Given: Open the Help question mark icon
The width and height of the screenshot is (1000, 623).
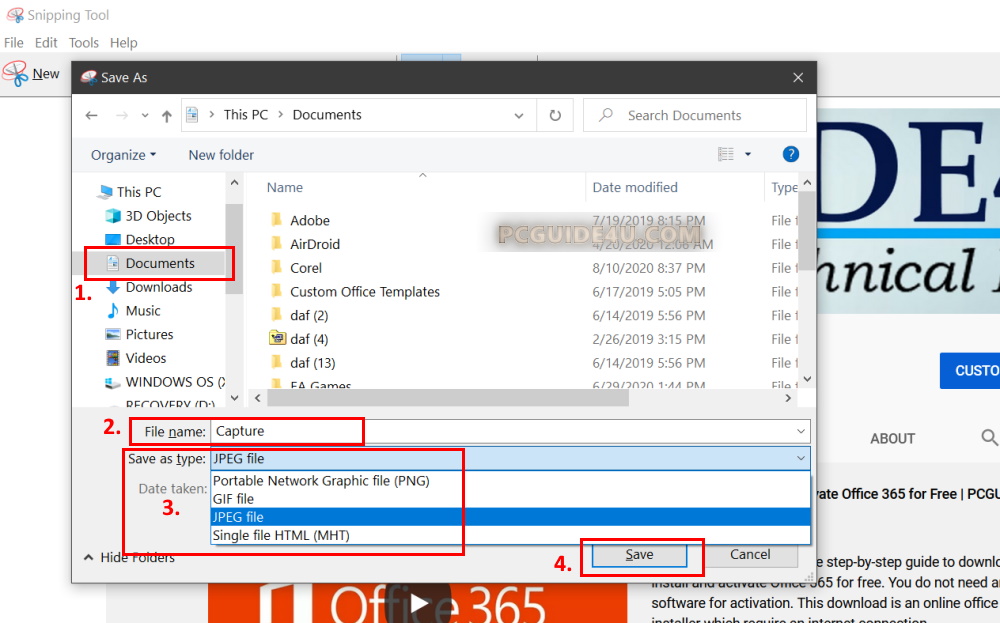Looking at the screenshot, I should pos(790,154).
